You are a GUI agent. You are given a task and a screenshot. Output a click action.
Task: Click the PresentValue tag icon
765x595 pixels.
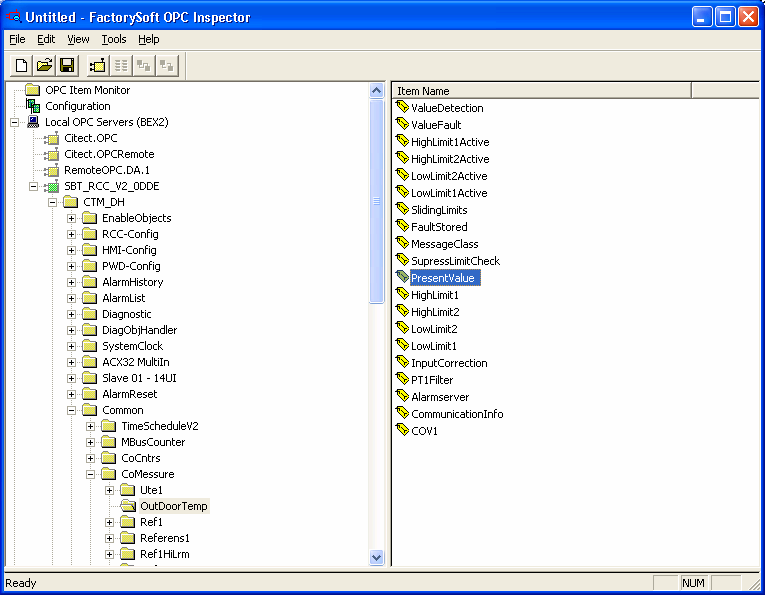click(402, 277)
